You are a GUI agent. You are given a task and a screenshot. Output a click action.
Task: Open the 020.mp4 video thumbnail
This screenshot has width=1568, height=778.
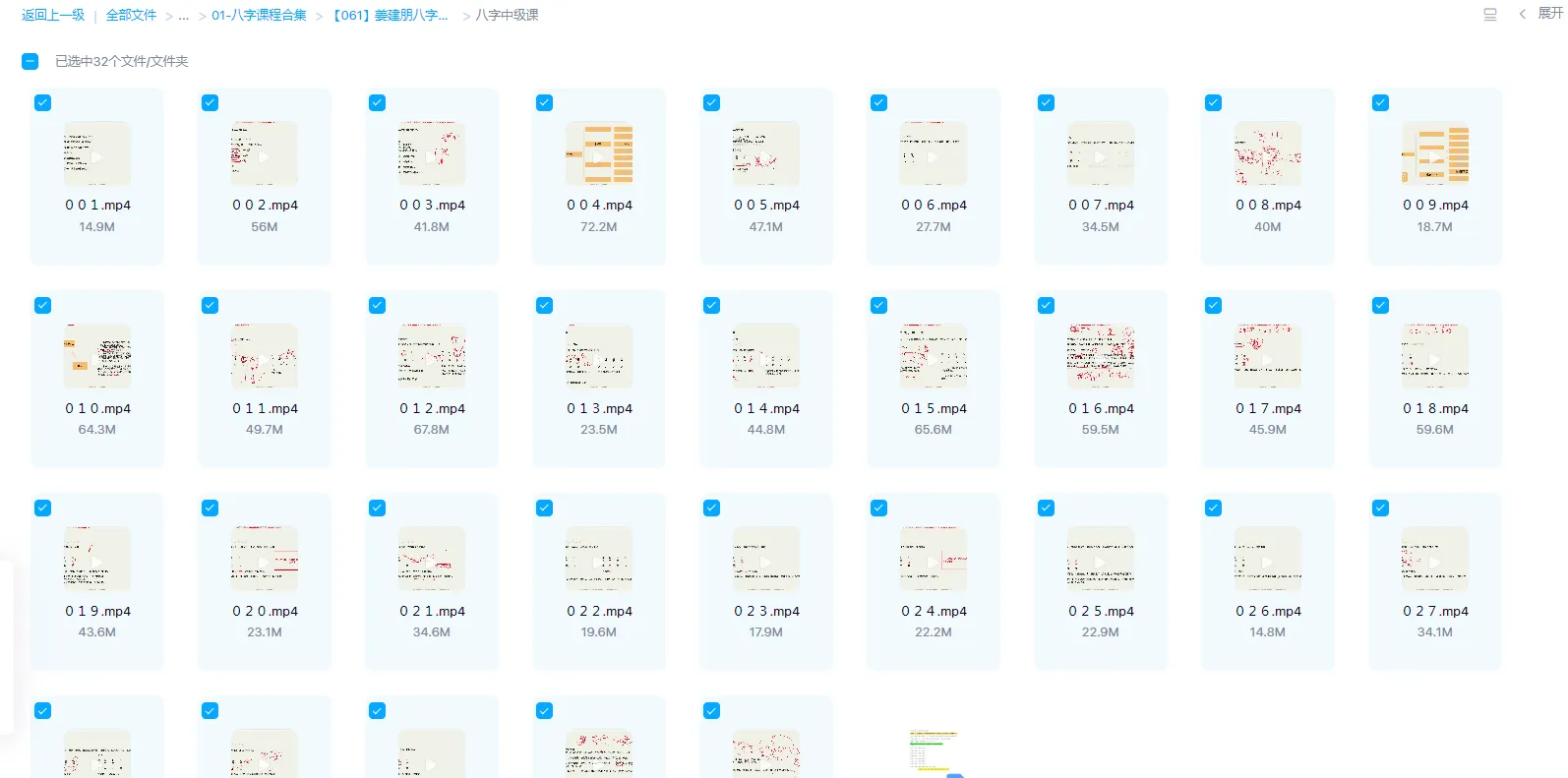pyautogui.click(x=265, y=560)
